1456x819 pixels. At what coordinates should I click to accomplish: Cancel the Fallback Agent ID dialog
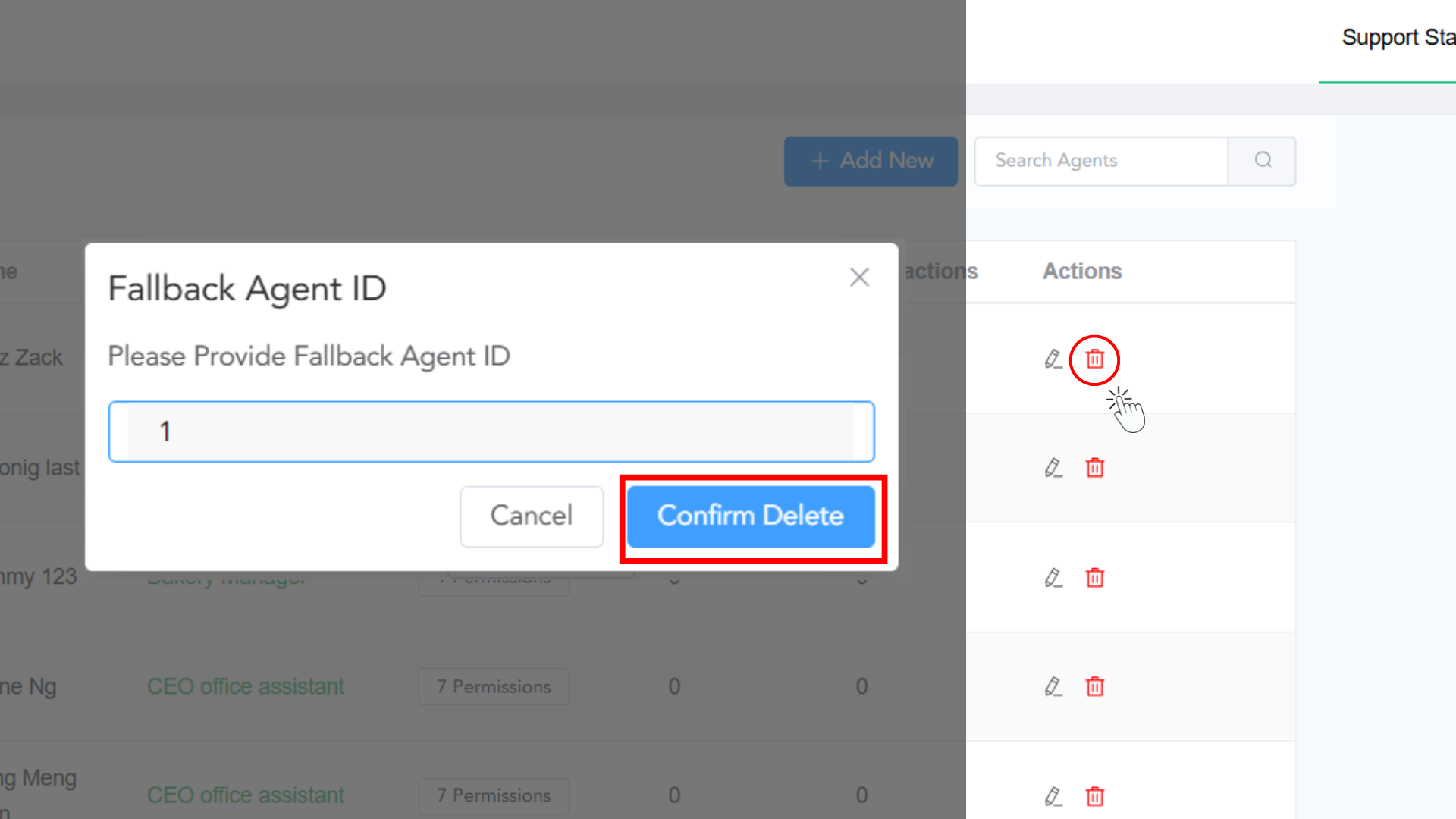coord(531,516)
